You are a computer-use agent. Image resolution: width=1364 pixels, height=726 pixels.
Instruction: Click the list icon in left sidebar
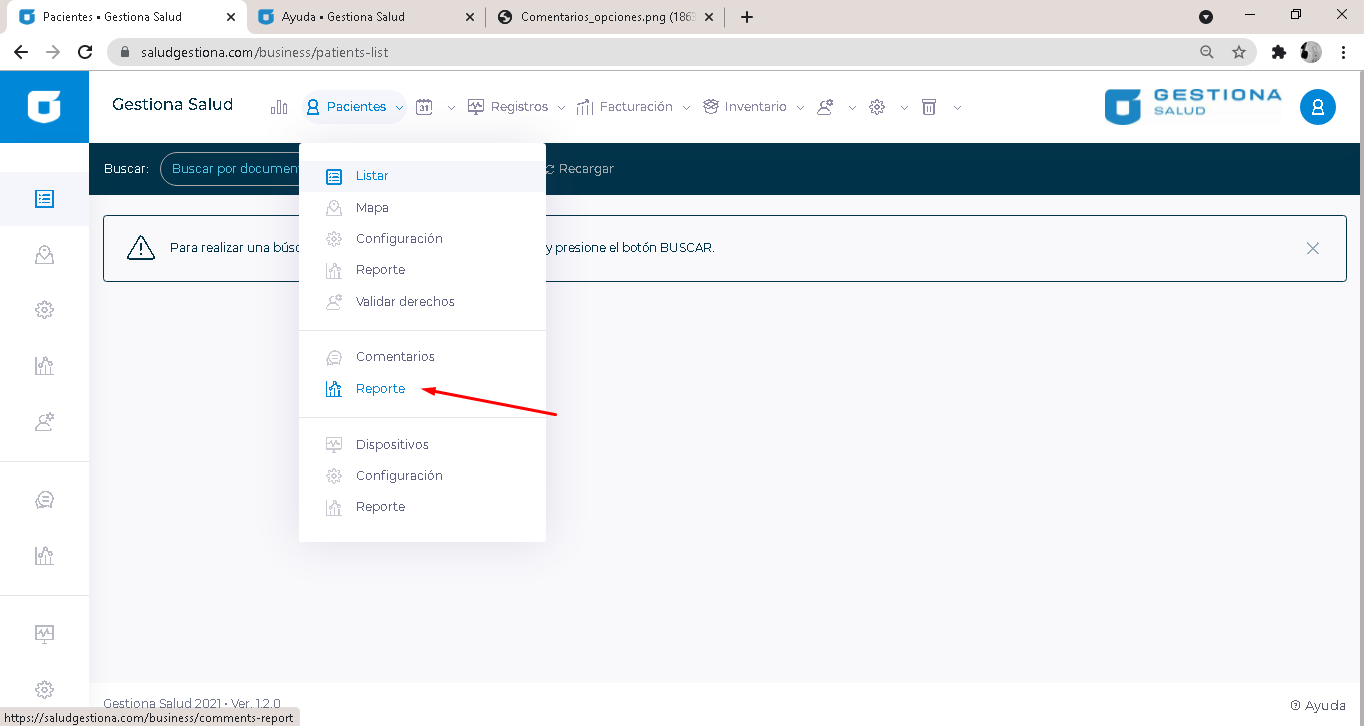tap(44, 199)
